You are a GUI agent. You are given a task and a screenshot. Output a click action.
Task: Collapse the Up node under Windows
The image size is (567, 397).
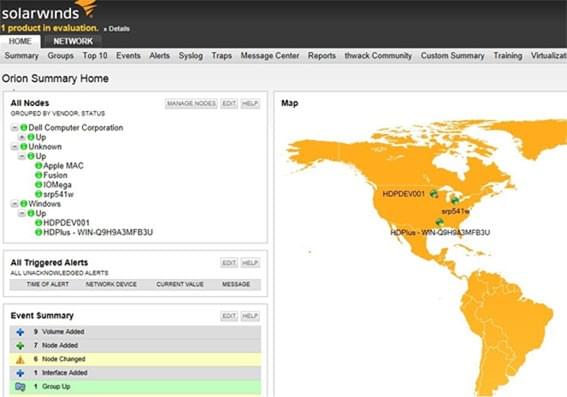point(22,213)
